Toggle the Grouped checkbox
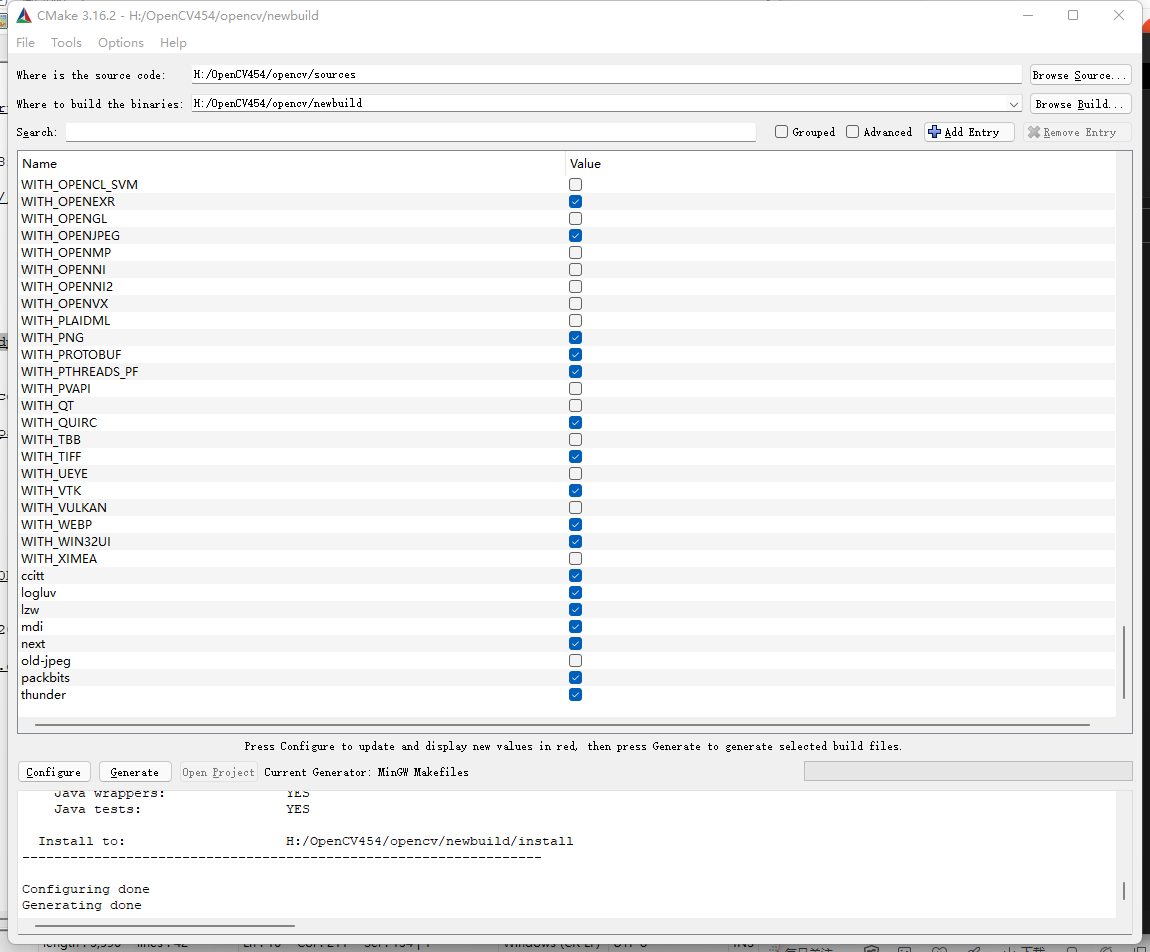 (x=781, y=132)
